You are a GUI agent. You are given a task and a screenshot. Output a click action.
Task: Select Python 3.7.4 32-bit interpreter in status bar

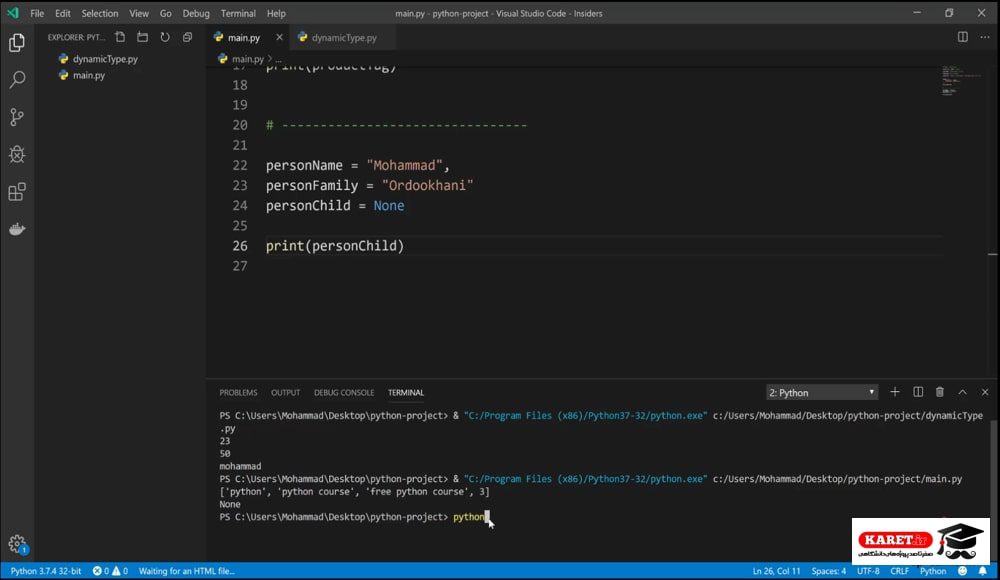tap(46, 571)
